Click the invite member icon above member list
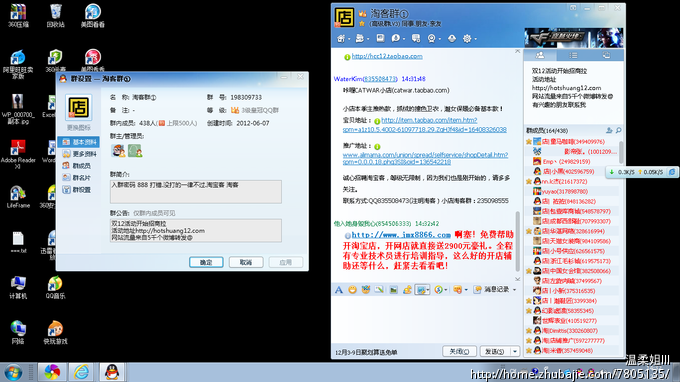Screen dimensions: 680x382 (609, 130)
